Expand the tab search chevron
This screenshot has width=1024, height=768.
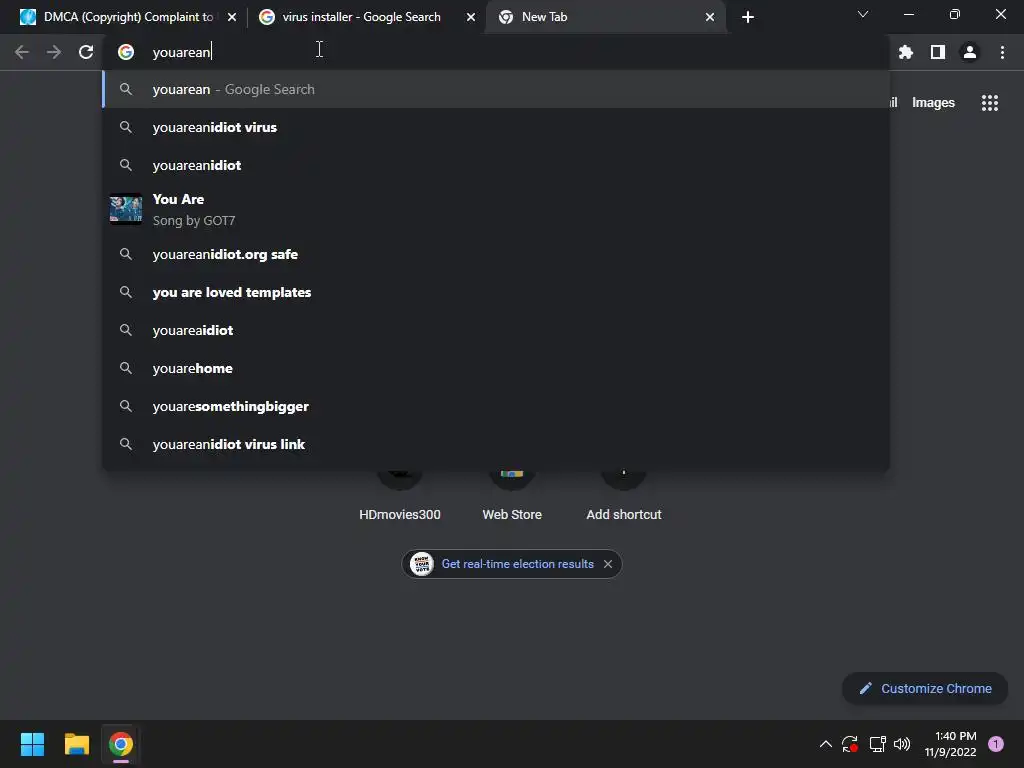pos(863,14)
